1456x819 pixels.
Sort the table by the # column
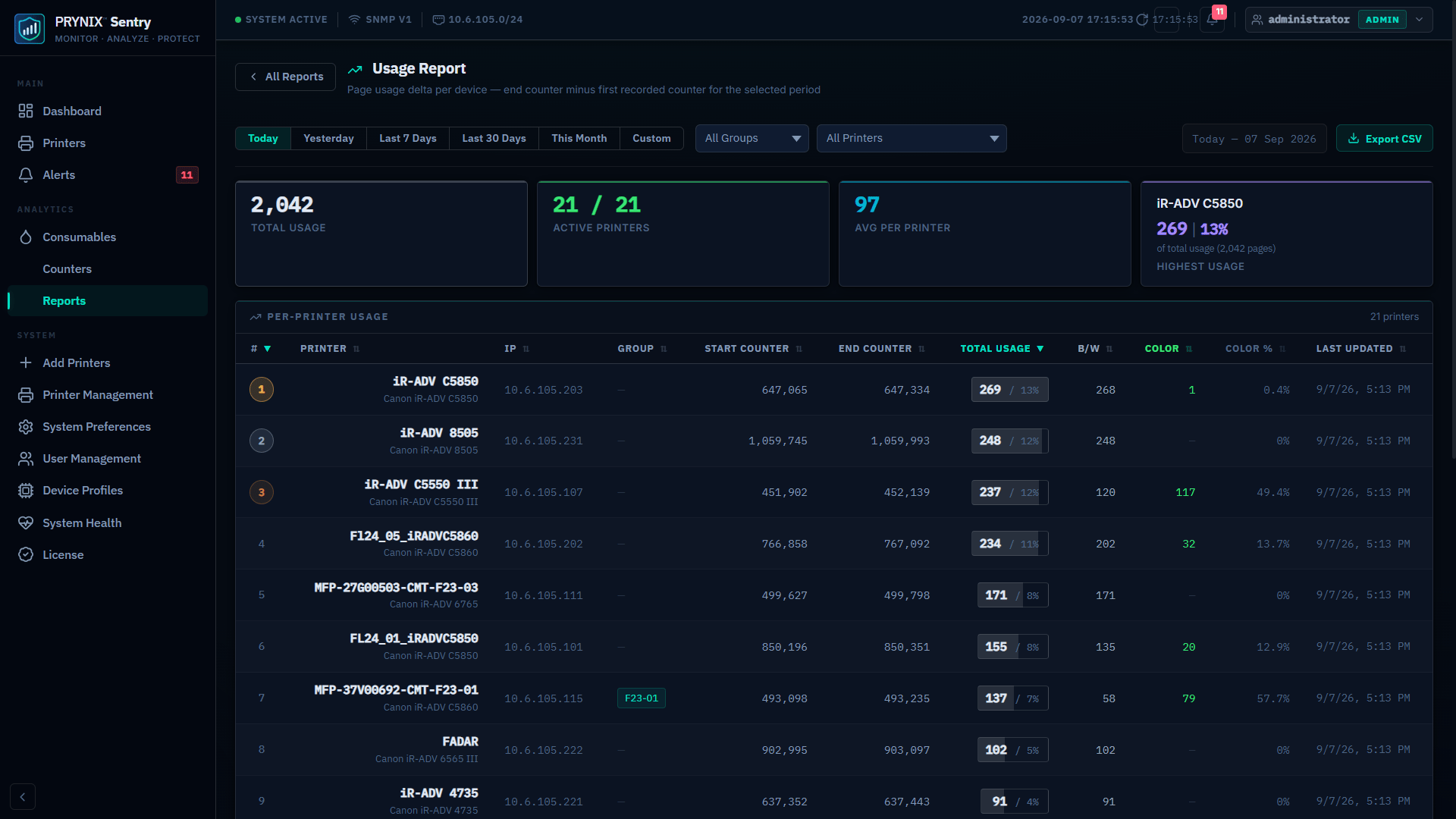click(x=261, y=349)
